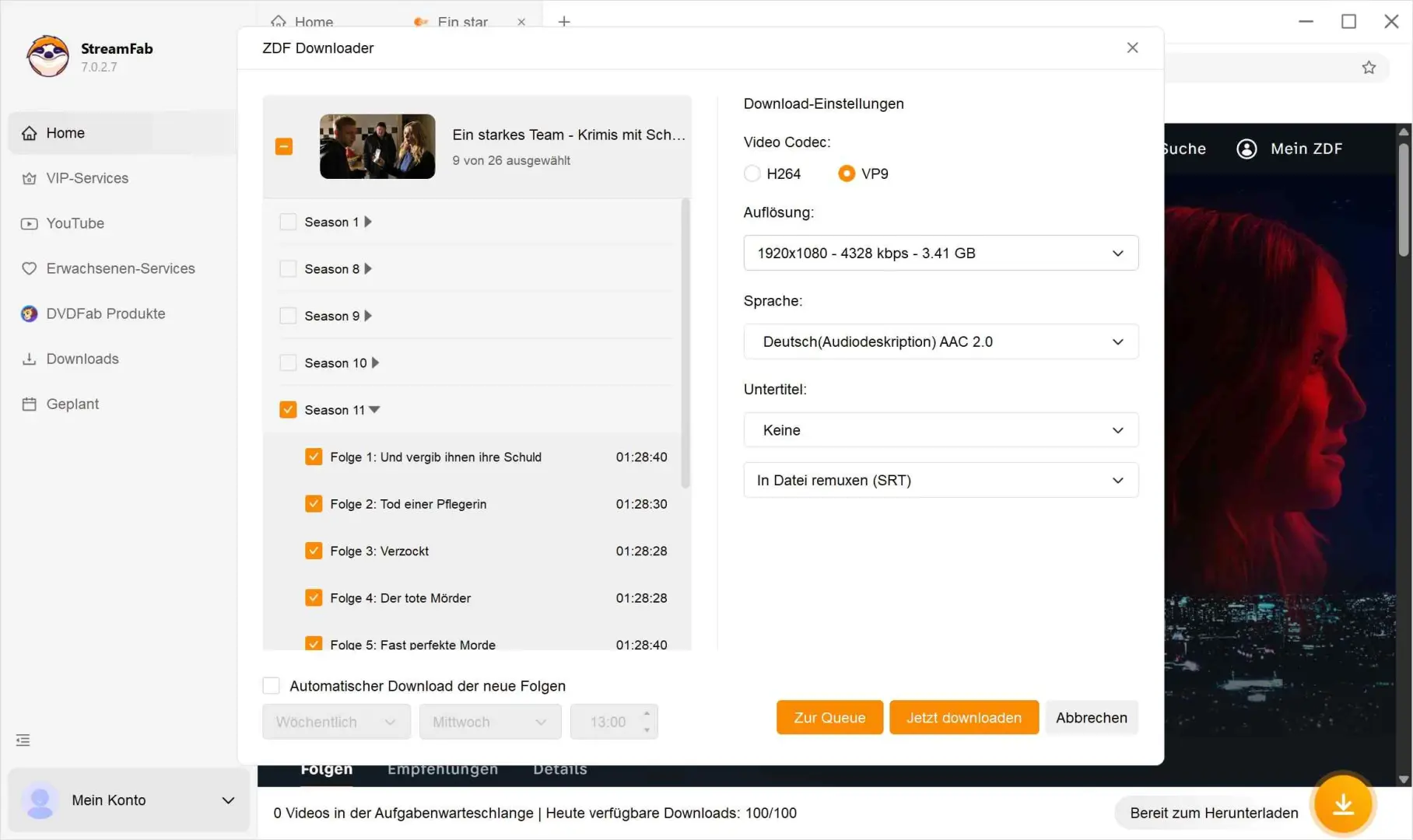Open the Untertitel Keine dropdown
Viewport: 1413px width, 840px height.
tap(941, 430)
